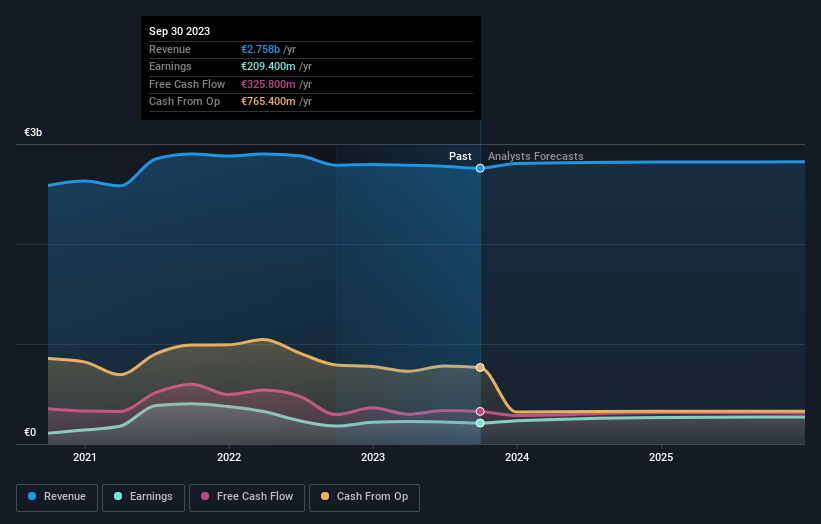Click the Cash From Op label in tooltip
This screenshot has height=524, width=821.
184,102
